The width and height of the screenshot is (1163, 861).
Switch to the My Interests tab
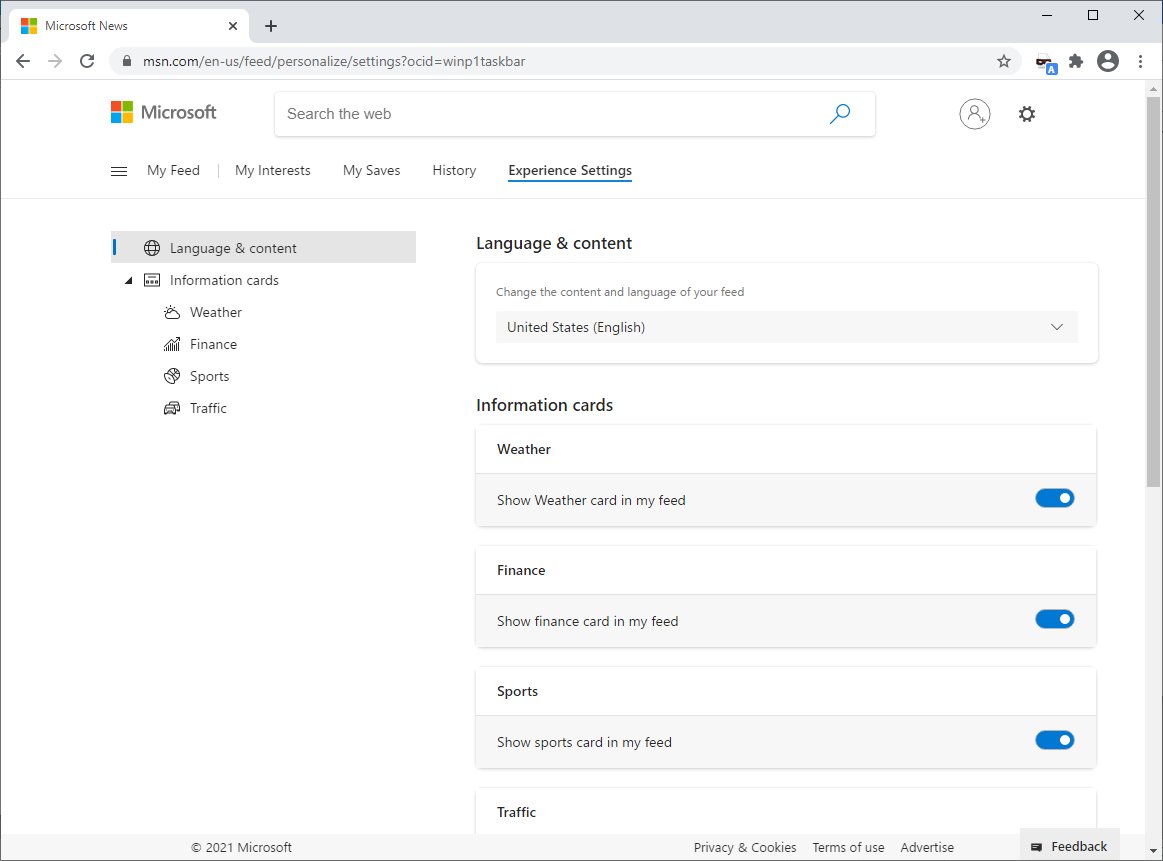point(272,170)
